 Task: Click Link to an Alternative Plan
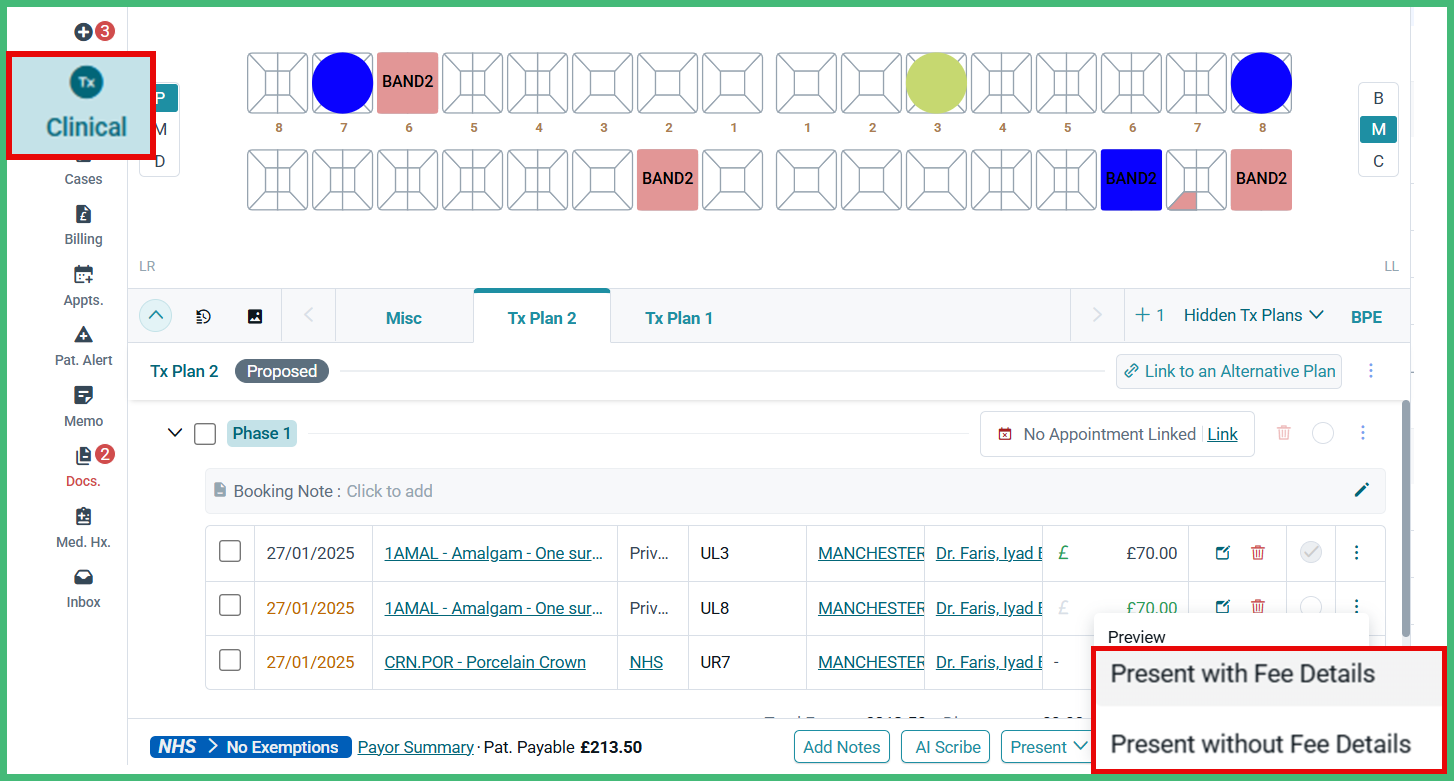[1228, 371]
